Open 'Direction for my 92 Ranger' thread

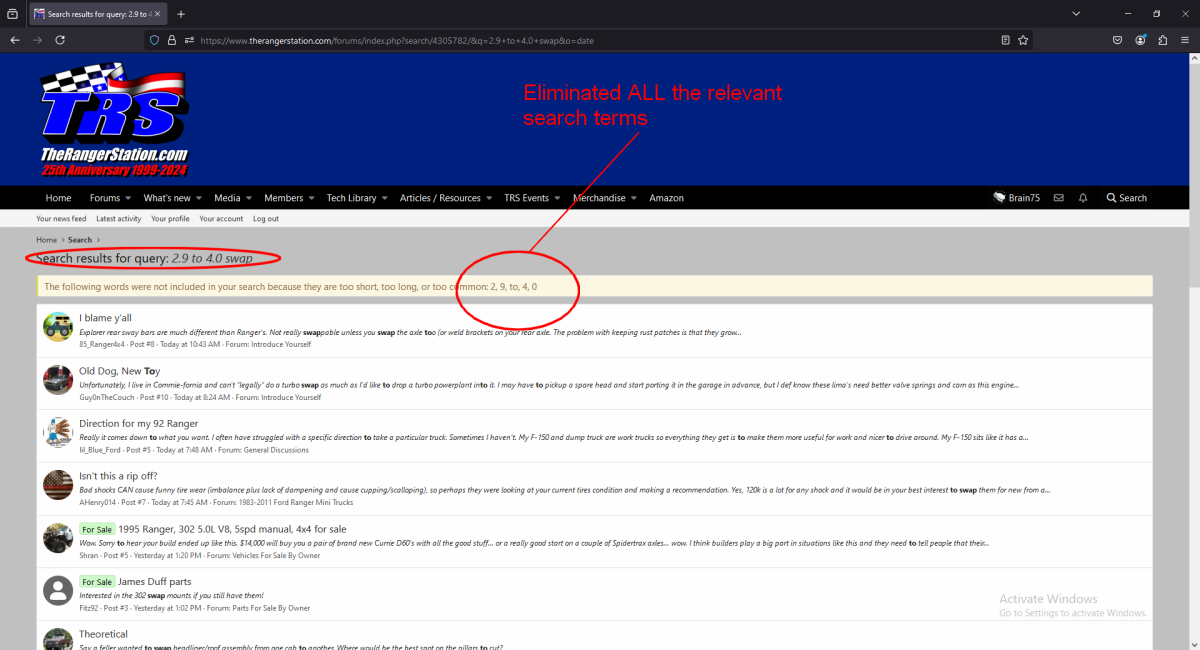139,423
